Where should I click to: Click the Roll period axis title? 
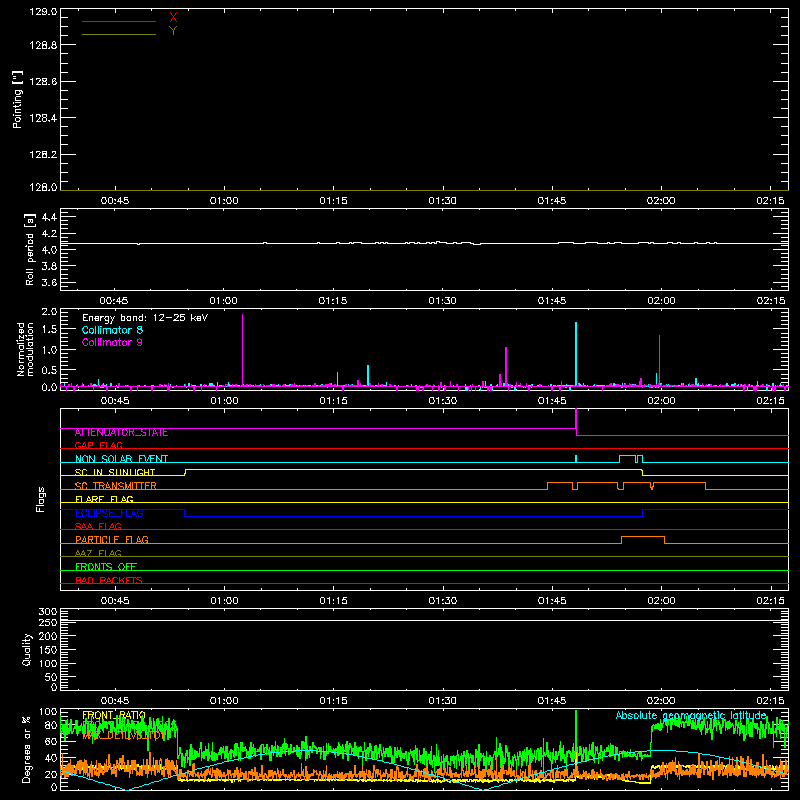click(x=30, y=249)
